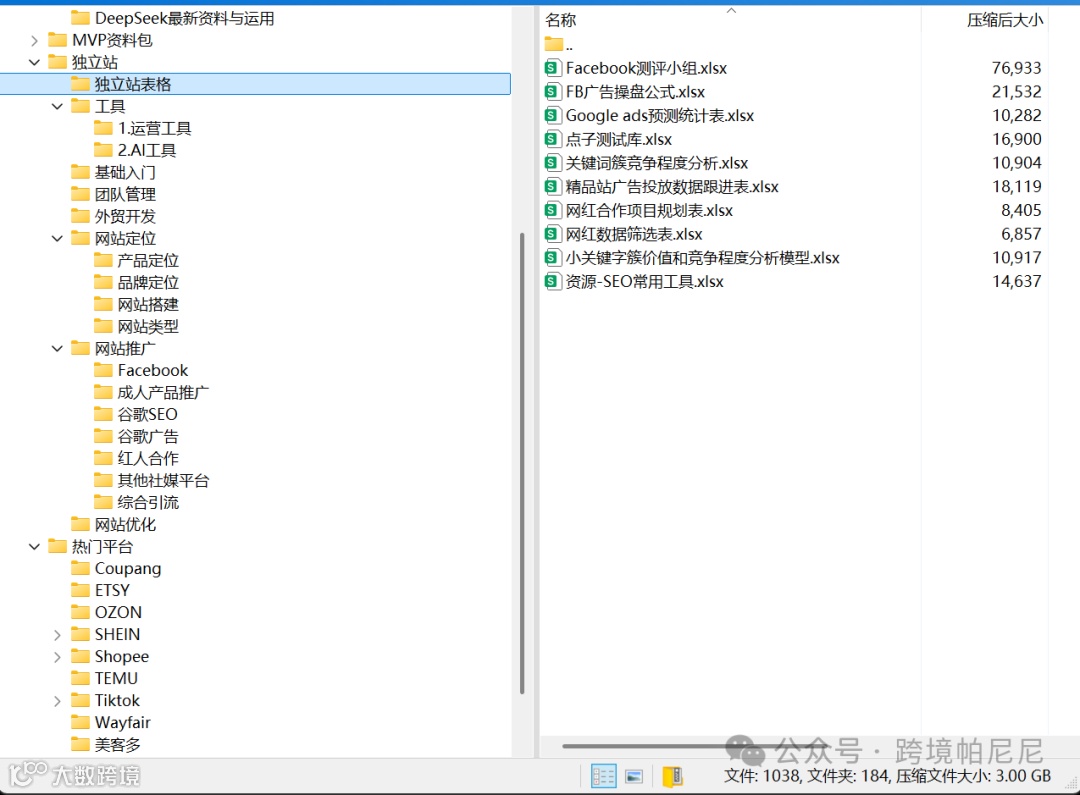
Task: Open the Facebook测评小组.xlsx file icon
Action: 551,68
